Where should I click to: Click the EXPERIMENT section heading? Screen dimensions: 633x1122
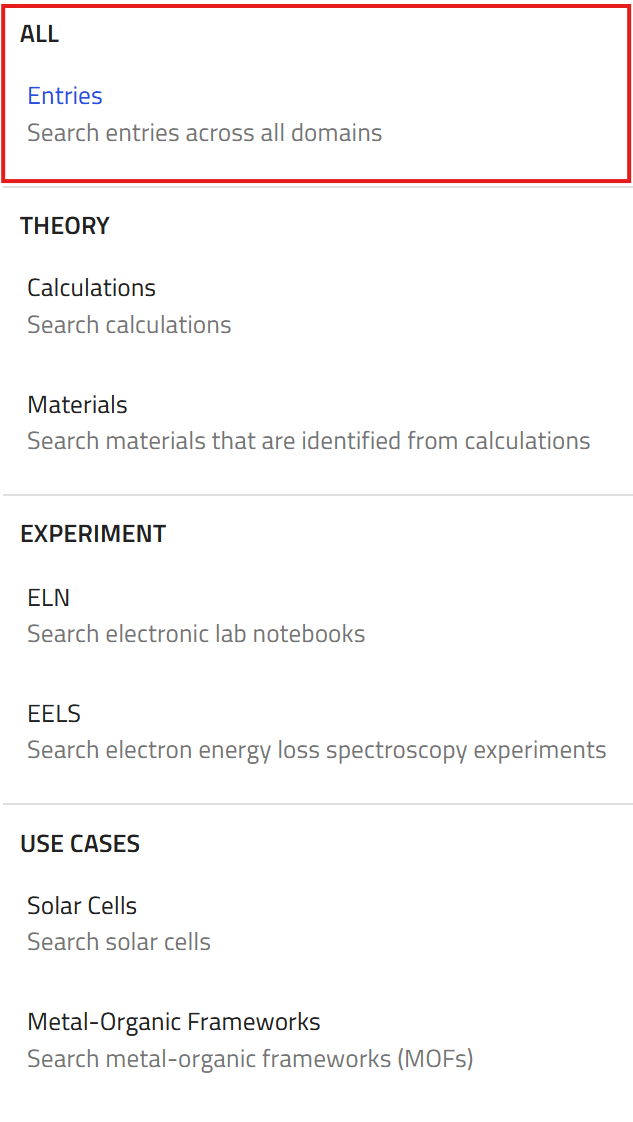tap(93, 534)
